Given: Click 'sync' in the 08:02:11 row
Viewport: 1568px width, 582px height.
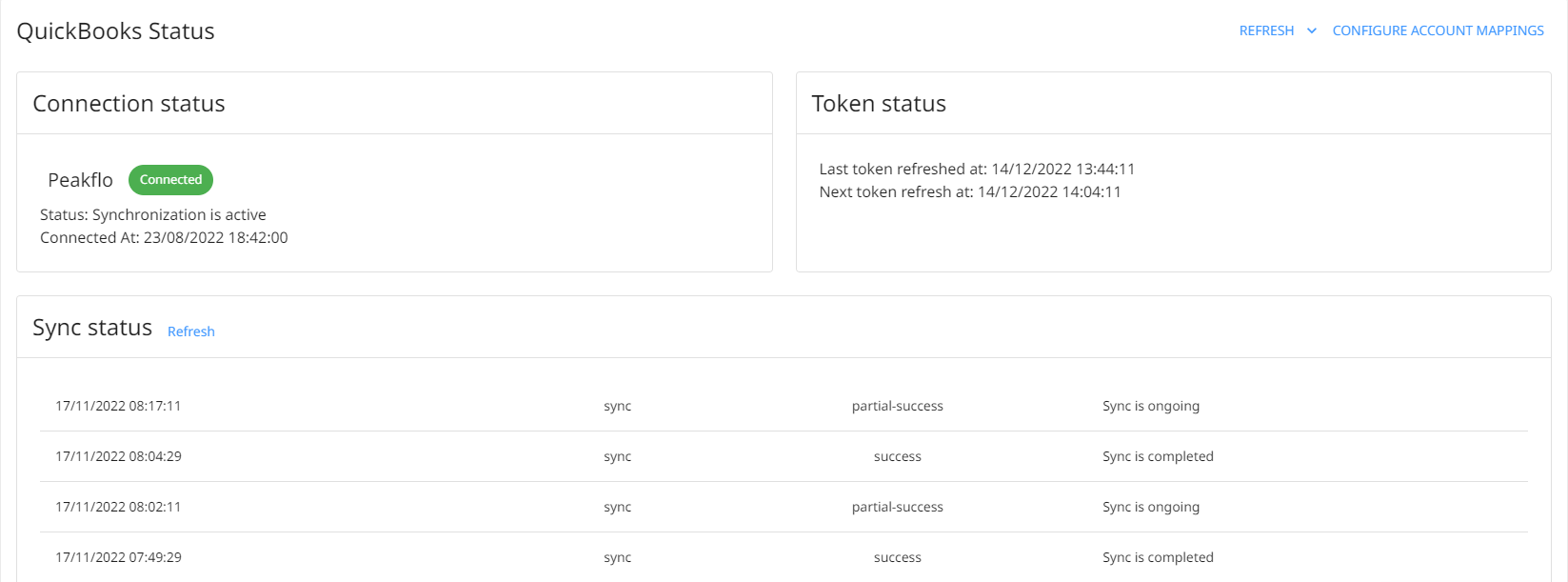Looking at the screenshot, I should click(617, 507).
